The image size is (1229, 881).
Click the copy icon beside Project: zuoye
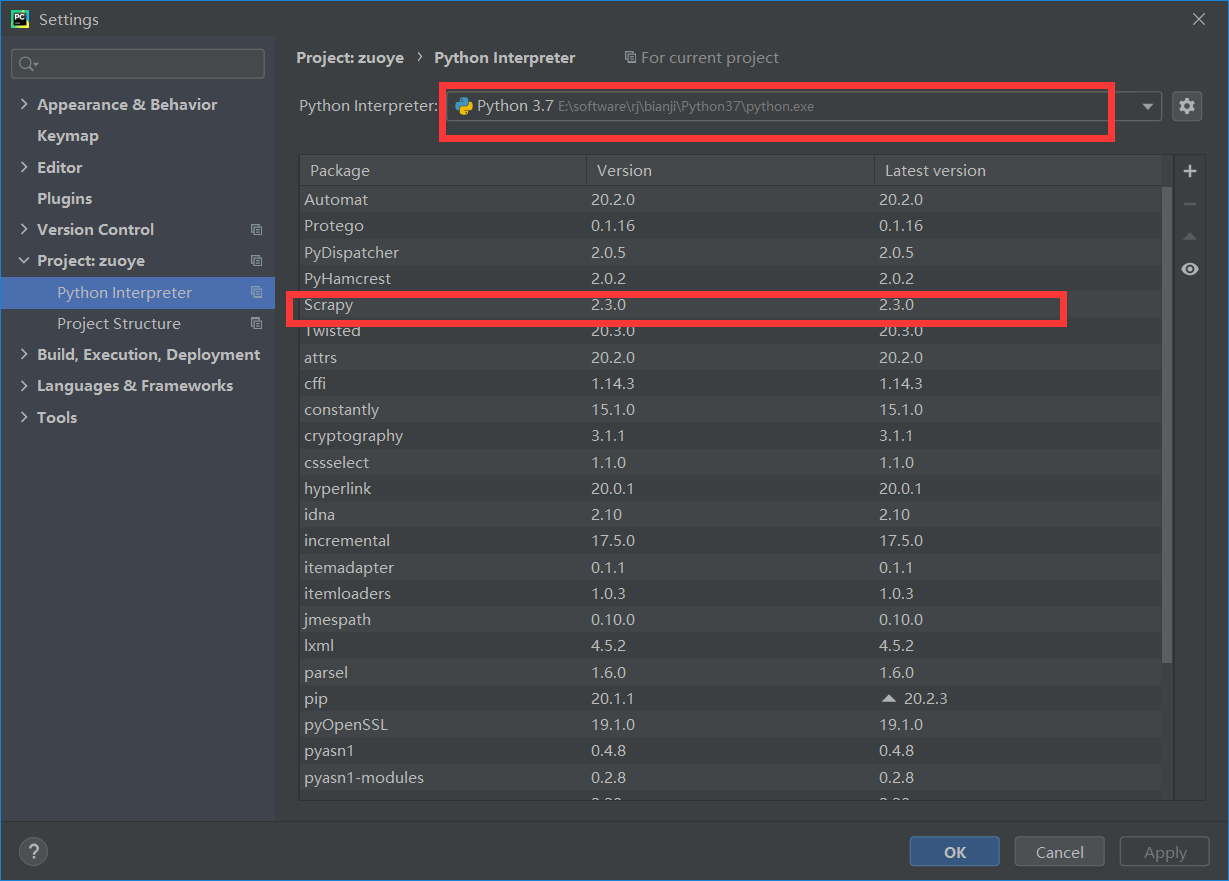(256, 261)
